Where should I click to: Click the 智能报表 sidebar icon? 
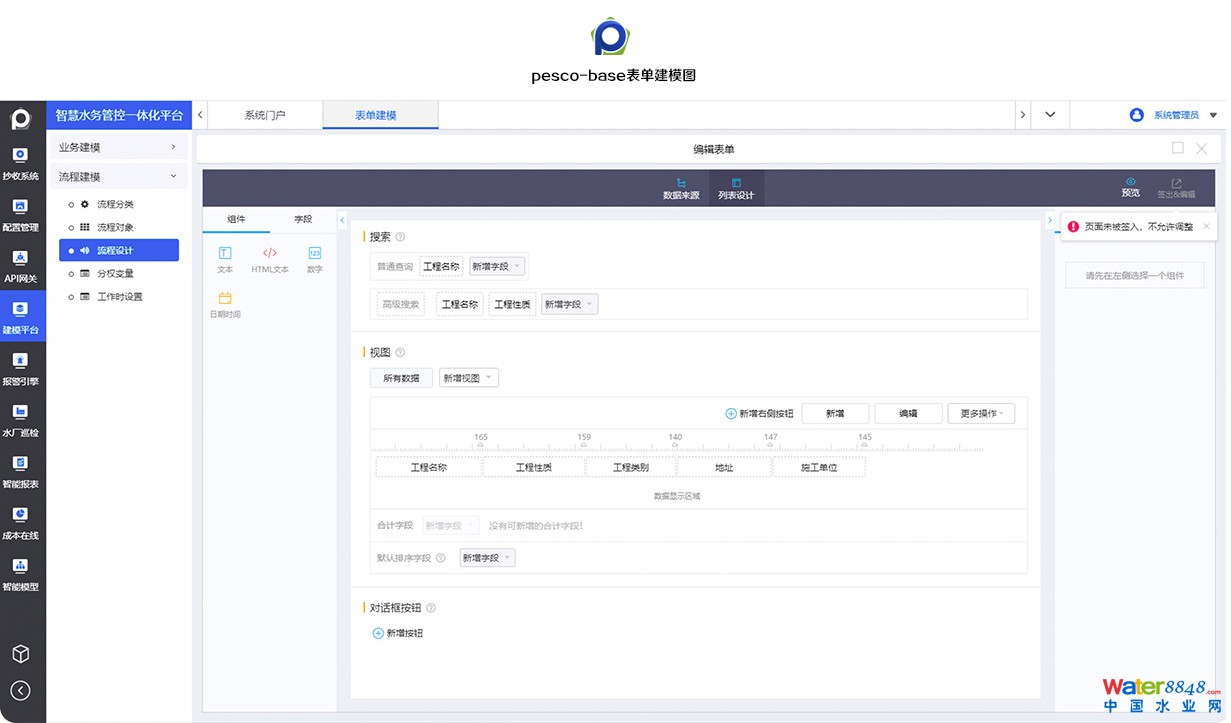20,471
